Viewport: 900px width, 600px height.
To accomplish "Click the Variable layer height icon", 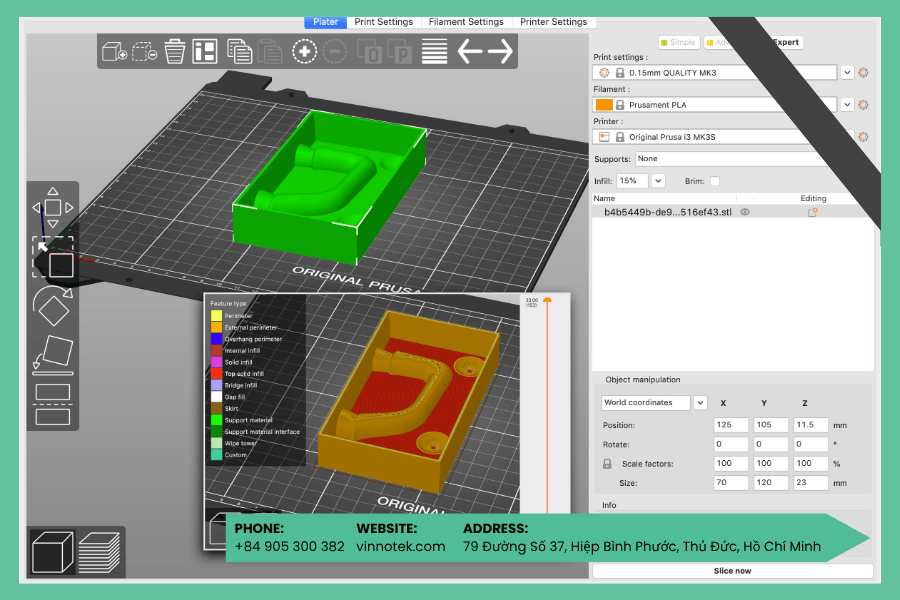I will (x=435, y=51).
